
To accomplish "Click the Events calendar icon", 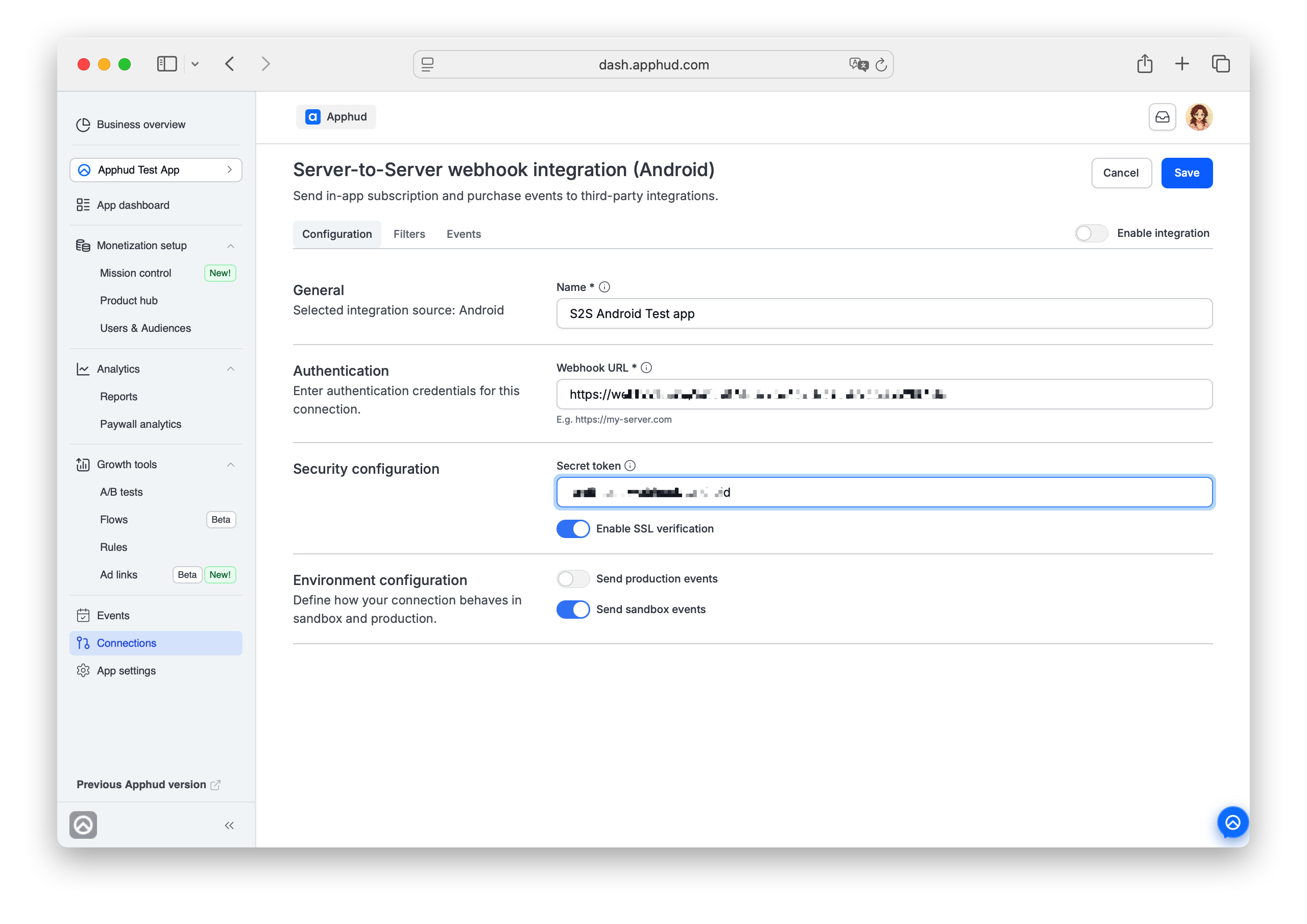I will 83,616.
